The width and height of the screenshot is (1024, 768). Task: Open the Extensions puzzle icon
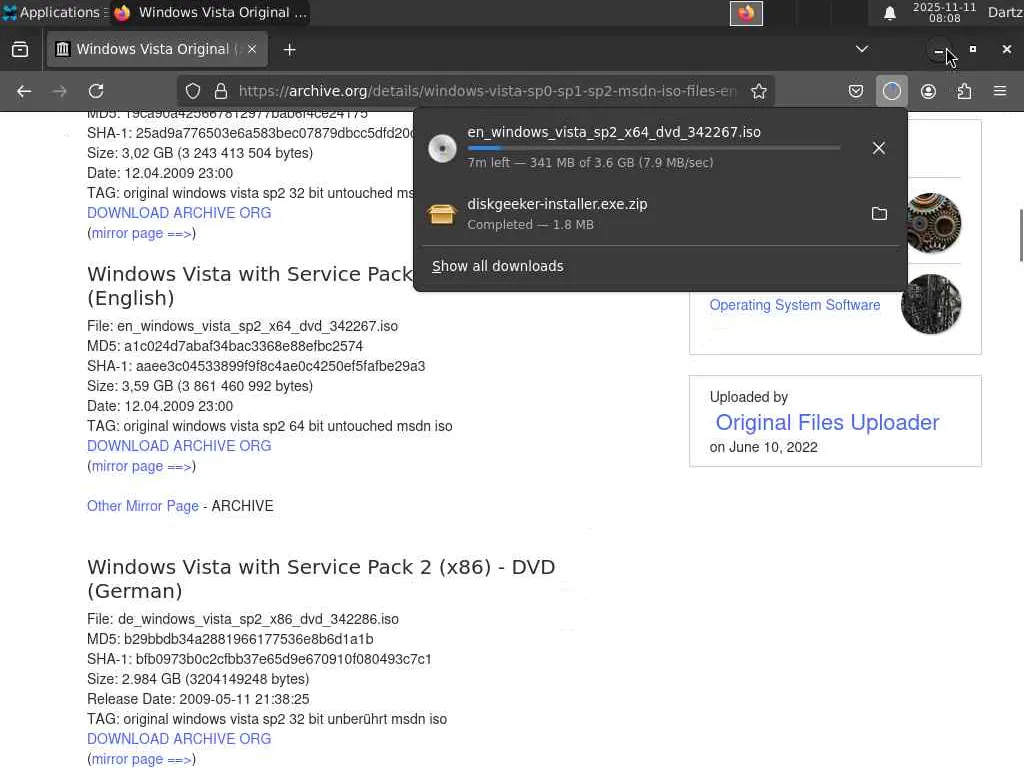(964, 91)
